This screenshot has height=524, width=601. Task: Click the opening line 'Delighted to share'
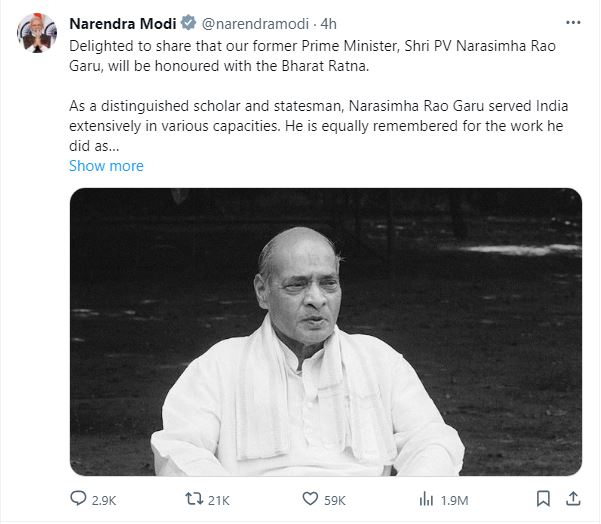coord(125,46)
